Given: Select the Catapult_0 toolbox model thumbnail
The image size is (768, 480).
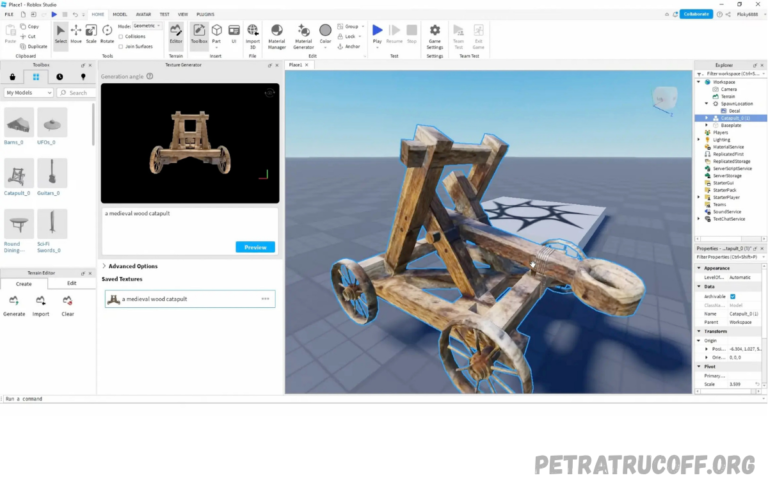Looking at the screenshot, I should pos(19,173).
